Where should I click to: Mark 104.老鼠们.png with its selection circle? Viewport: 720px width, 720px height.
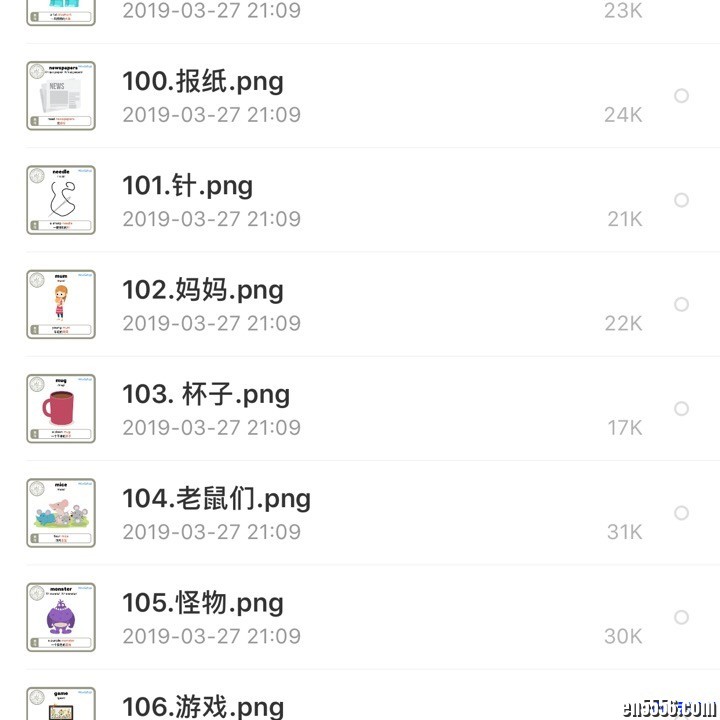(681, 513)
